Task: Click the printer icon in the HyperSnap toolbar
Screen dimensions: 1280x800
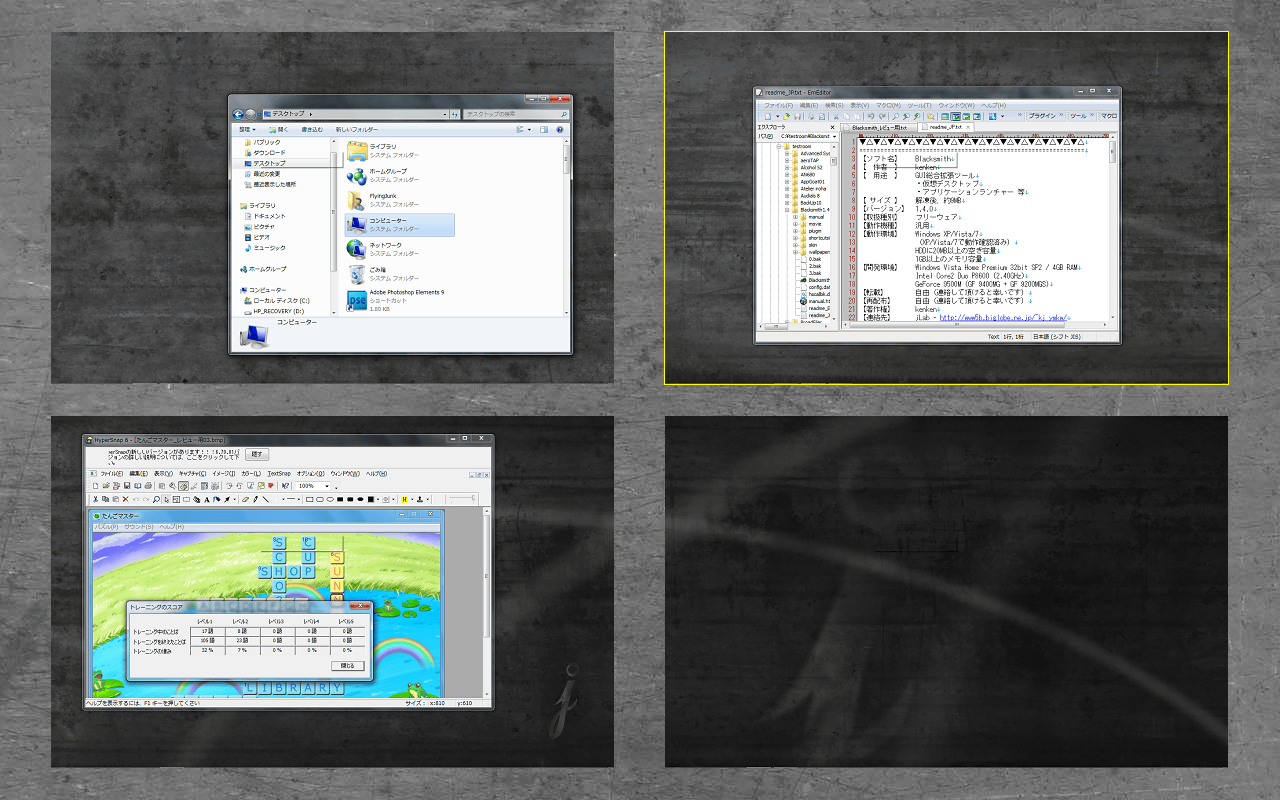Action: (148, 486)
